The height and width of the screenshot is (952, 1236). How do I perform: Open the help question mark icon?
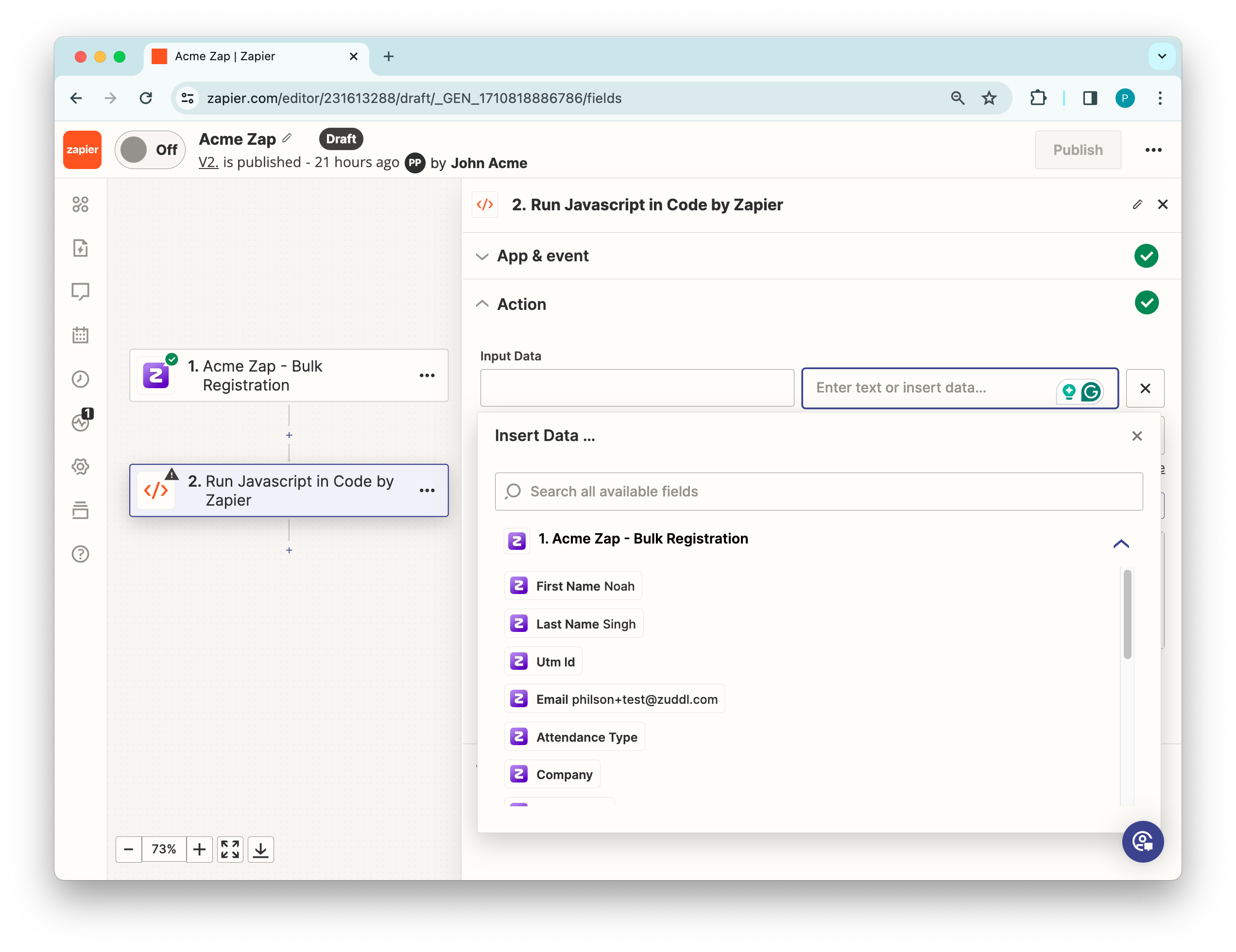coord(80,554)
